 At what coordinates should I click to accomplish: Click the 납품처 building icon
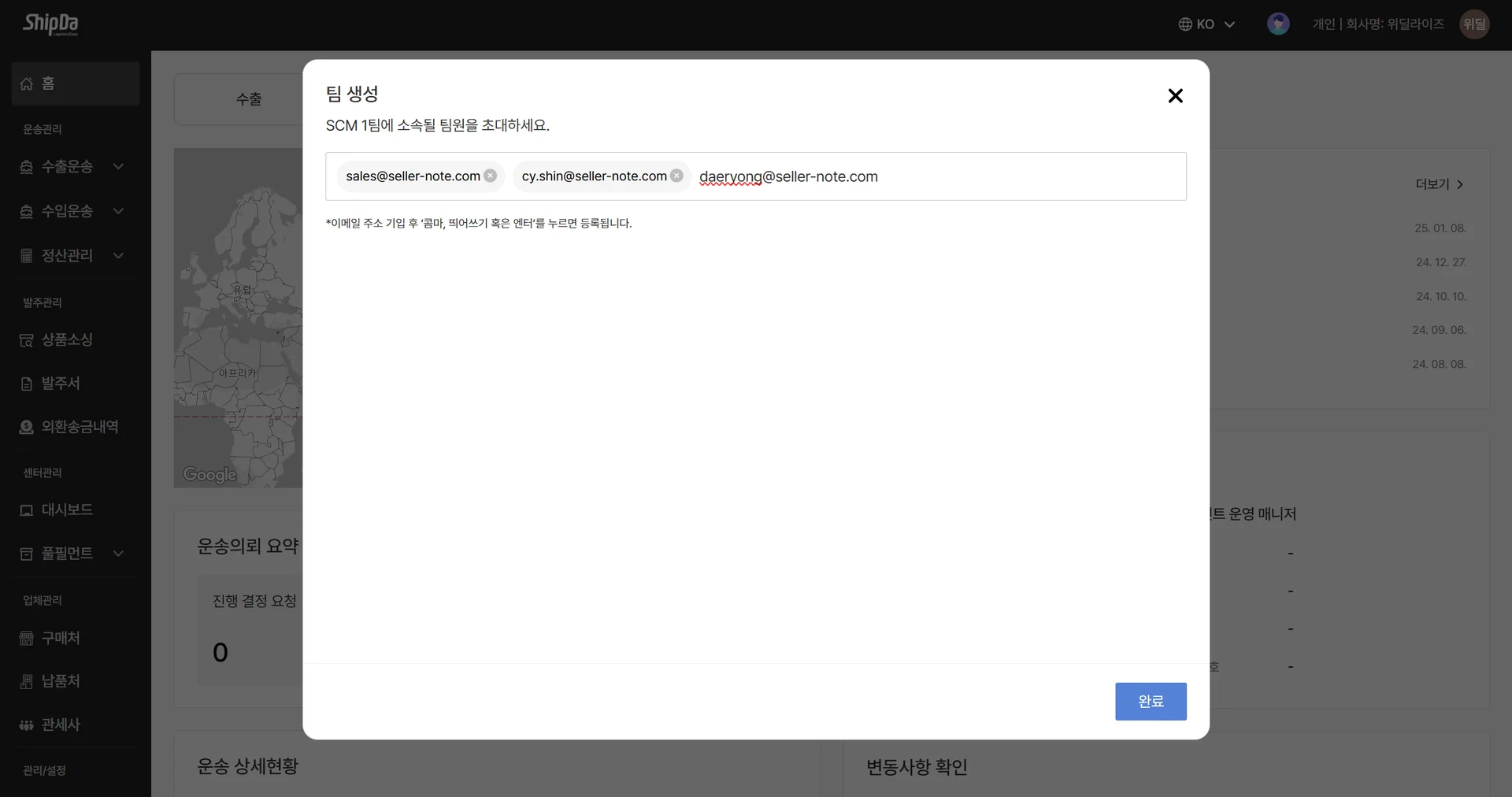(27, 681)
